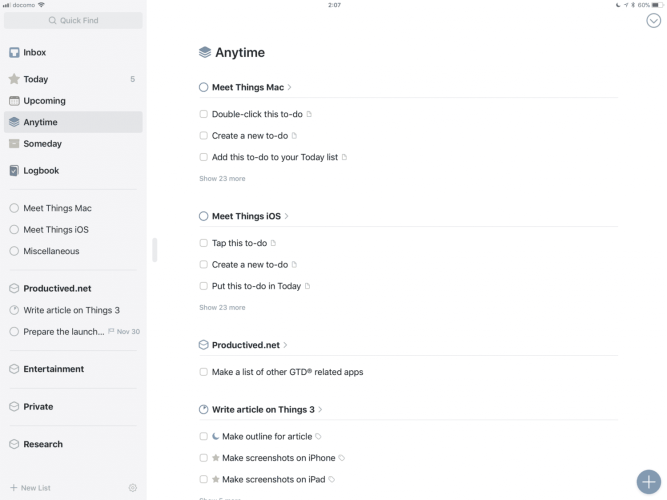
Task: Check off Double-click this to-do
Action: pos(203,114)
